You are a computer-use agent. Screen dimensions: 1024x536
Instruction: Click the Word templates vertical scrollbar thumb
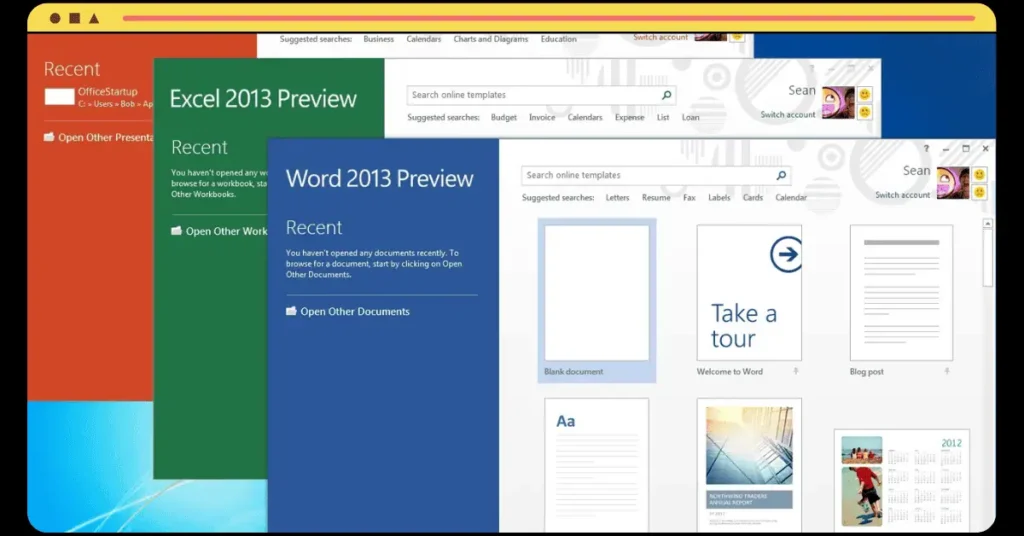(987, 257)
